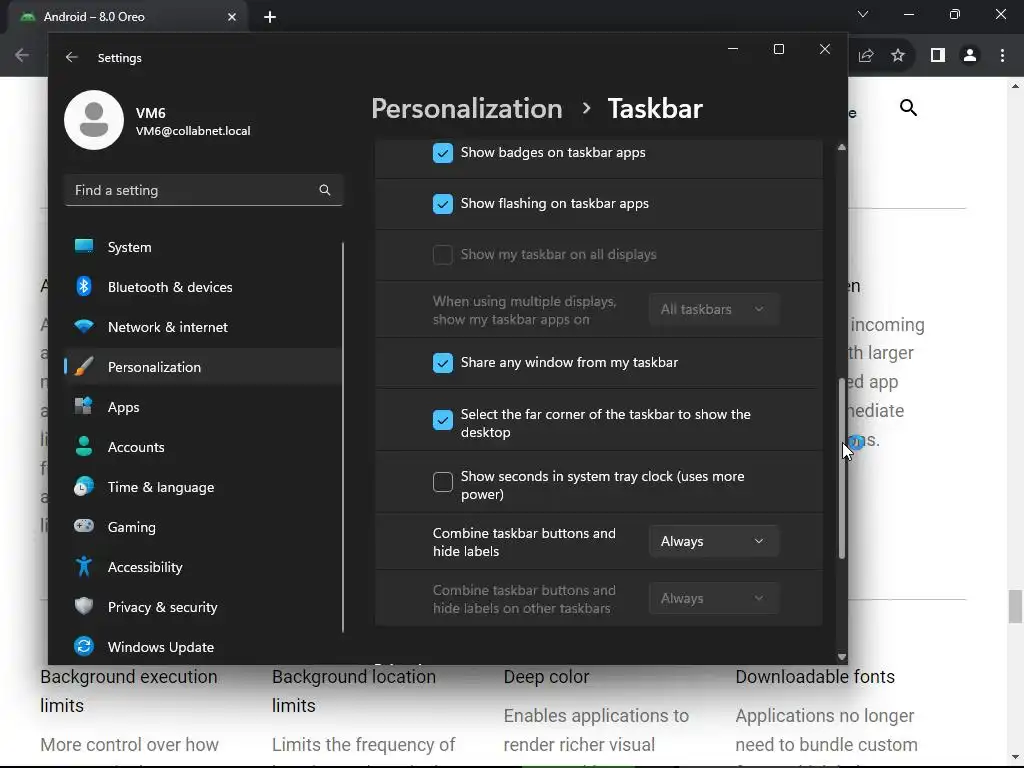1024x768 pixels.
Task: Click the Windows Update refresh icon
Action: coord(84,647)
